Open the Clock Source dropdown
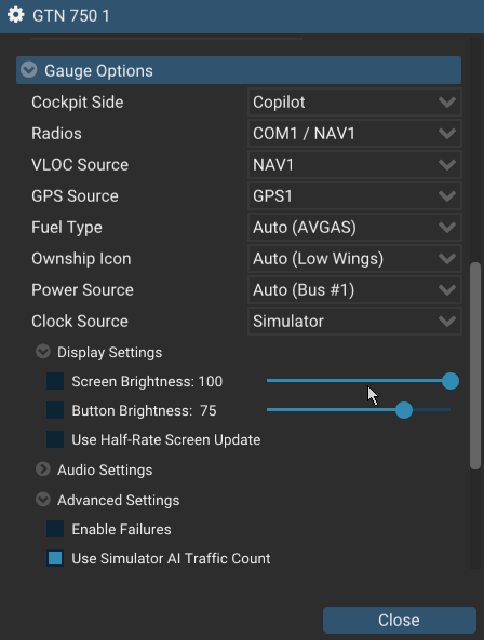 pos(354,321)
